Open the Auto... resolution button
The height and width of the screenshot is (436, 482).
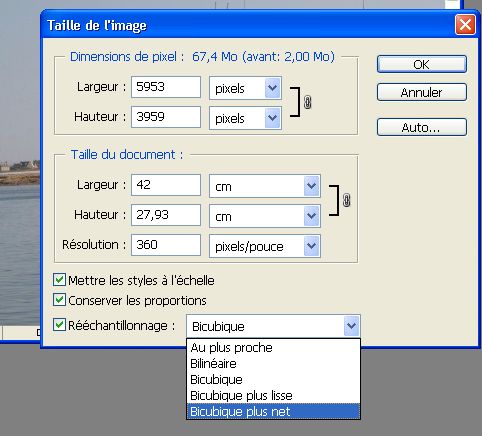(422, 127)
